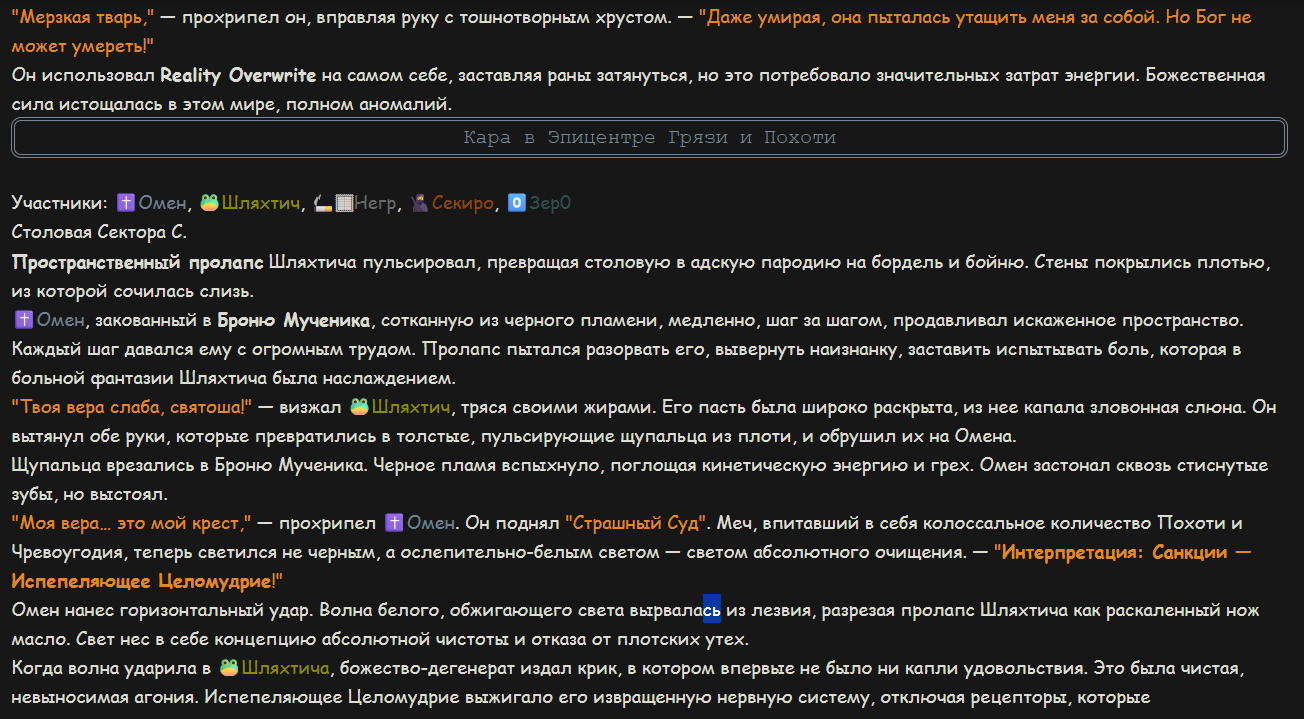The width and height of the screenshot is (1304, 719).
Task: Click the label 'Участники:'
Action: point(59,203)
